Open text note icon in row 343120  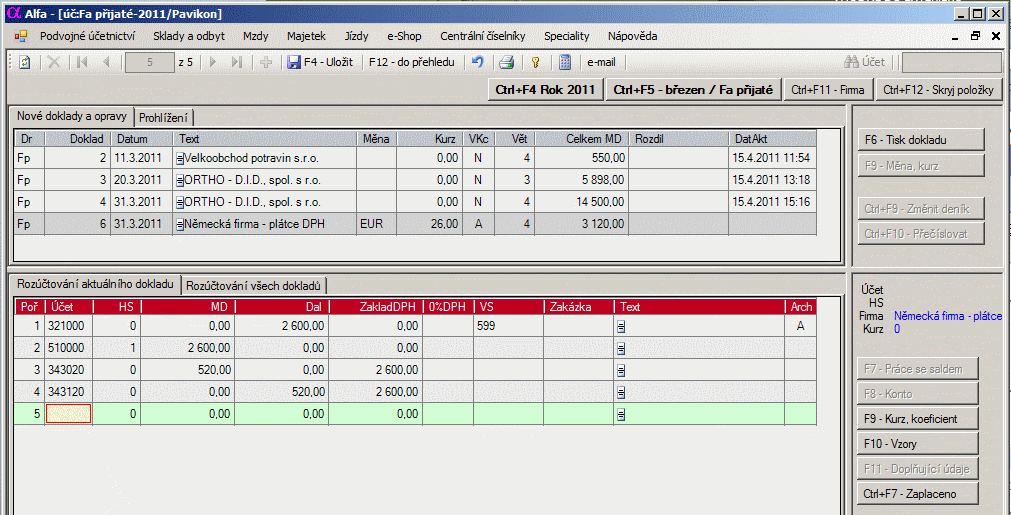pos(621,393)
